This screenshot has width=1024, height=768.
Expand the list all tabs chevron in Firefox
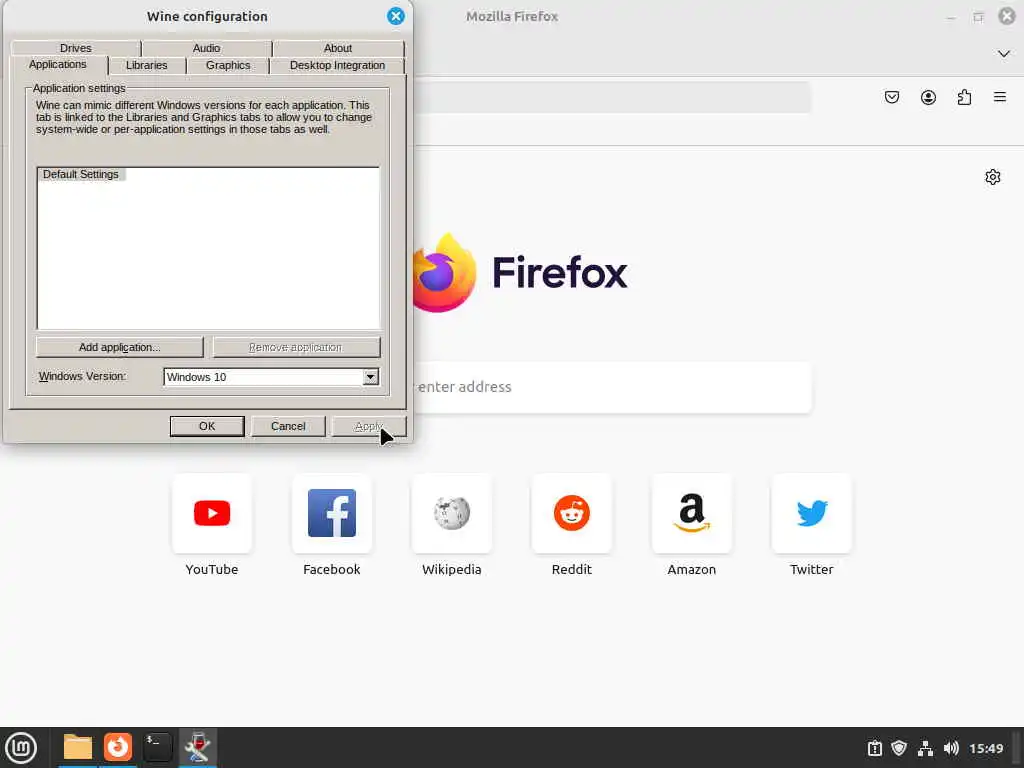click(x=1004, y=54)
